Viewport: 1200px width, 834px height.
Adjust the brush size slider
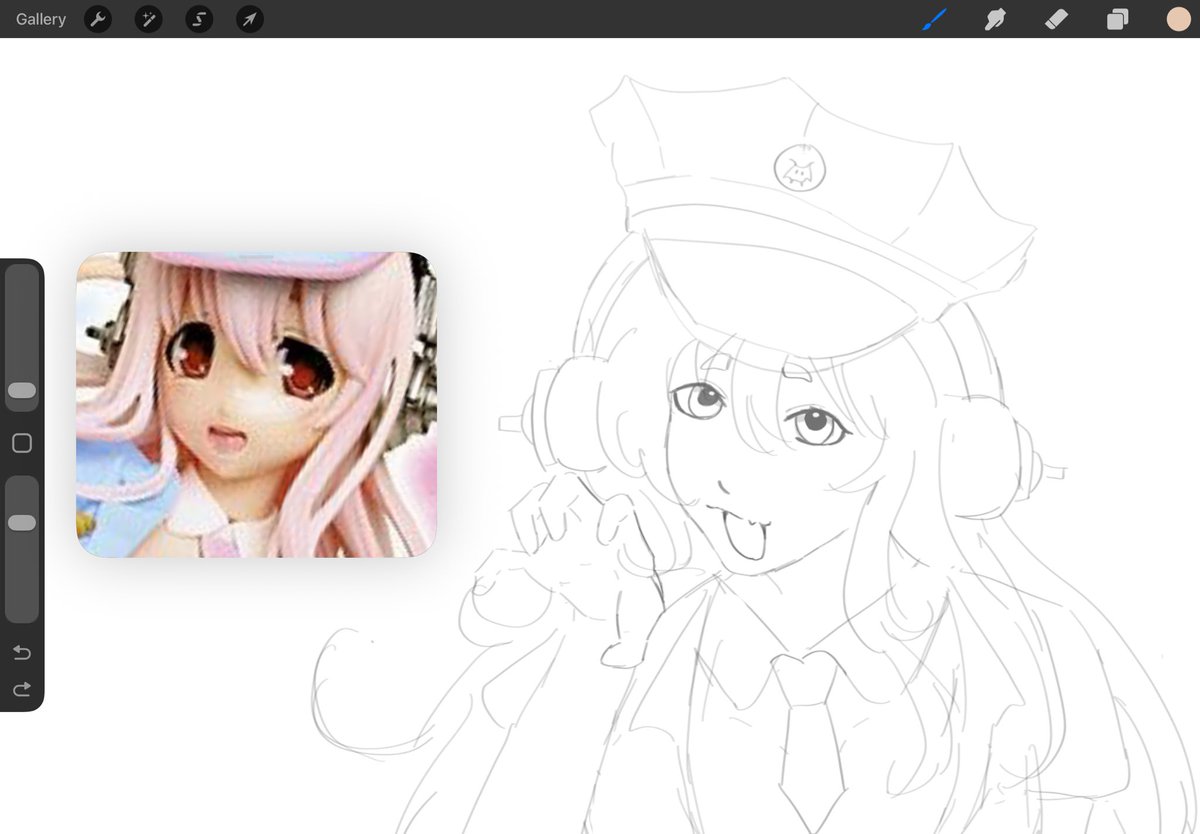click(22, 391)
